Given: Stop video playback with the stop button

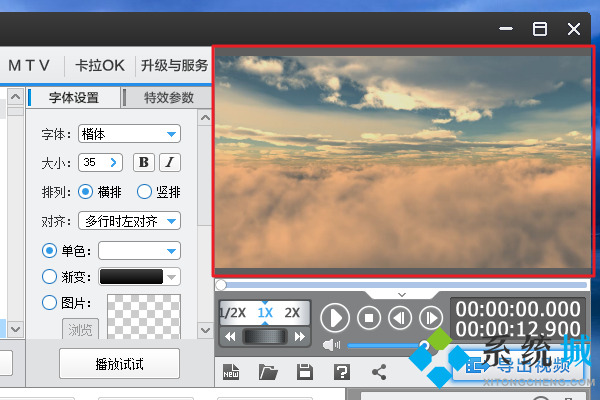Looking at the screenshot, I should 369,318.
